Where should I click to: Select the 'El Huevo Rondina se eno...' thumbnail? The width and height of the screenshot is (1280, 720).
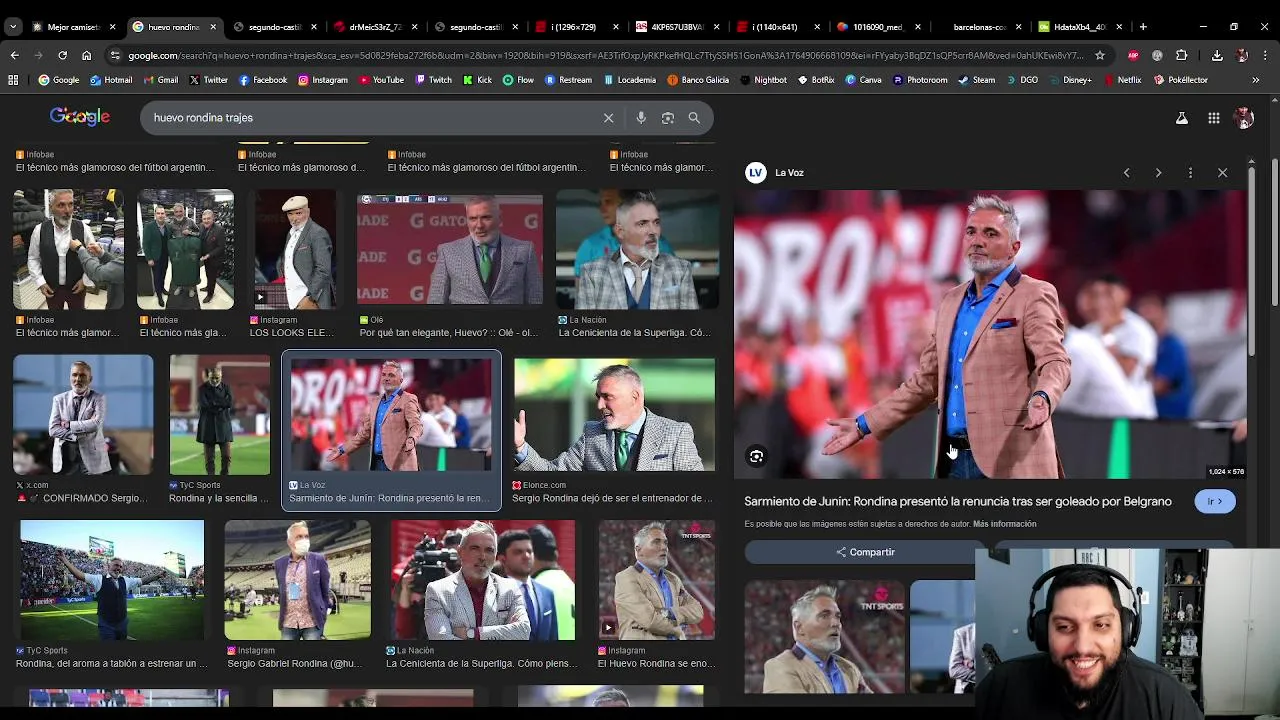coord(656,580)
